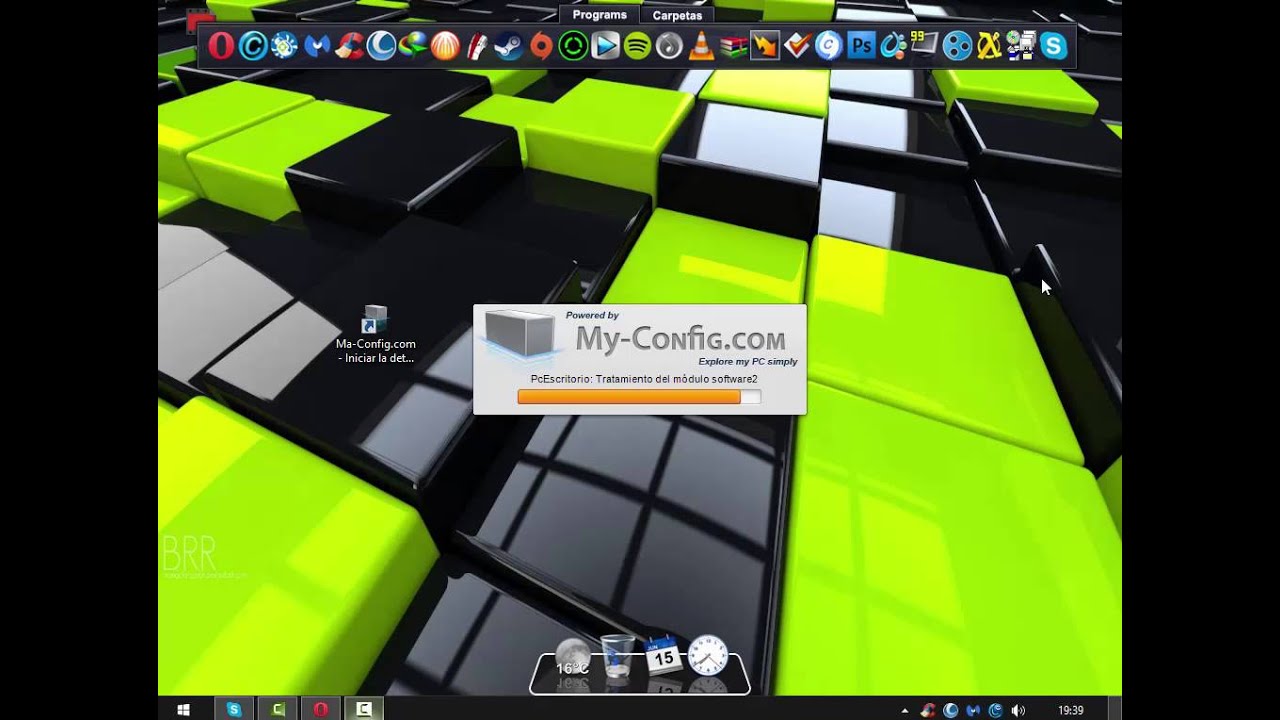Viewport: 1280px width, 720px height.
Task: Open the calendar widget showing 15
Action: coord(663,656)
